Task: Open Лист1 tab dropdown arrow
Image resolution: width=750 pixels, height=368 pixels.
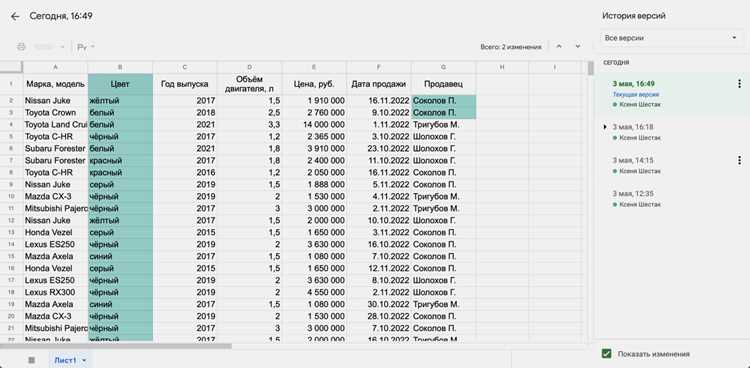Action: point(85,360)
